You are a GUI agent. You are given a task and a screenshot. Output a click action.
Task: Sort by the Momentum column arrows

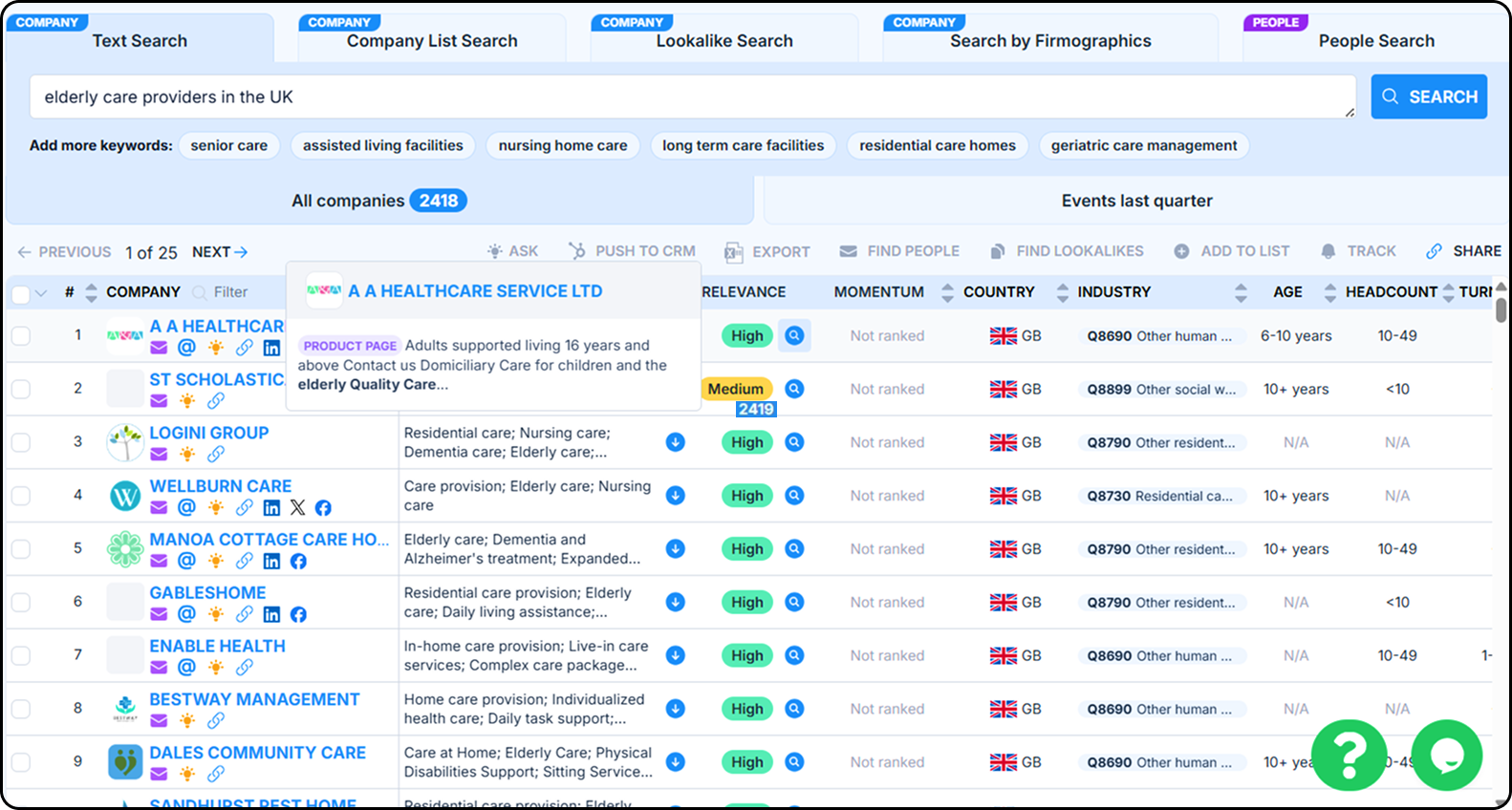click(947, 292)
